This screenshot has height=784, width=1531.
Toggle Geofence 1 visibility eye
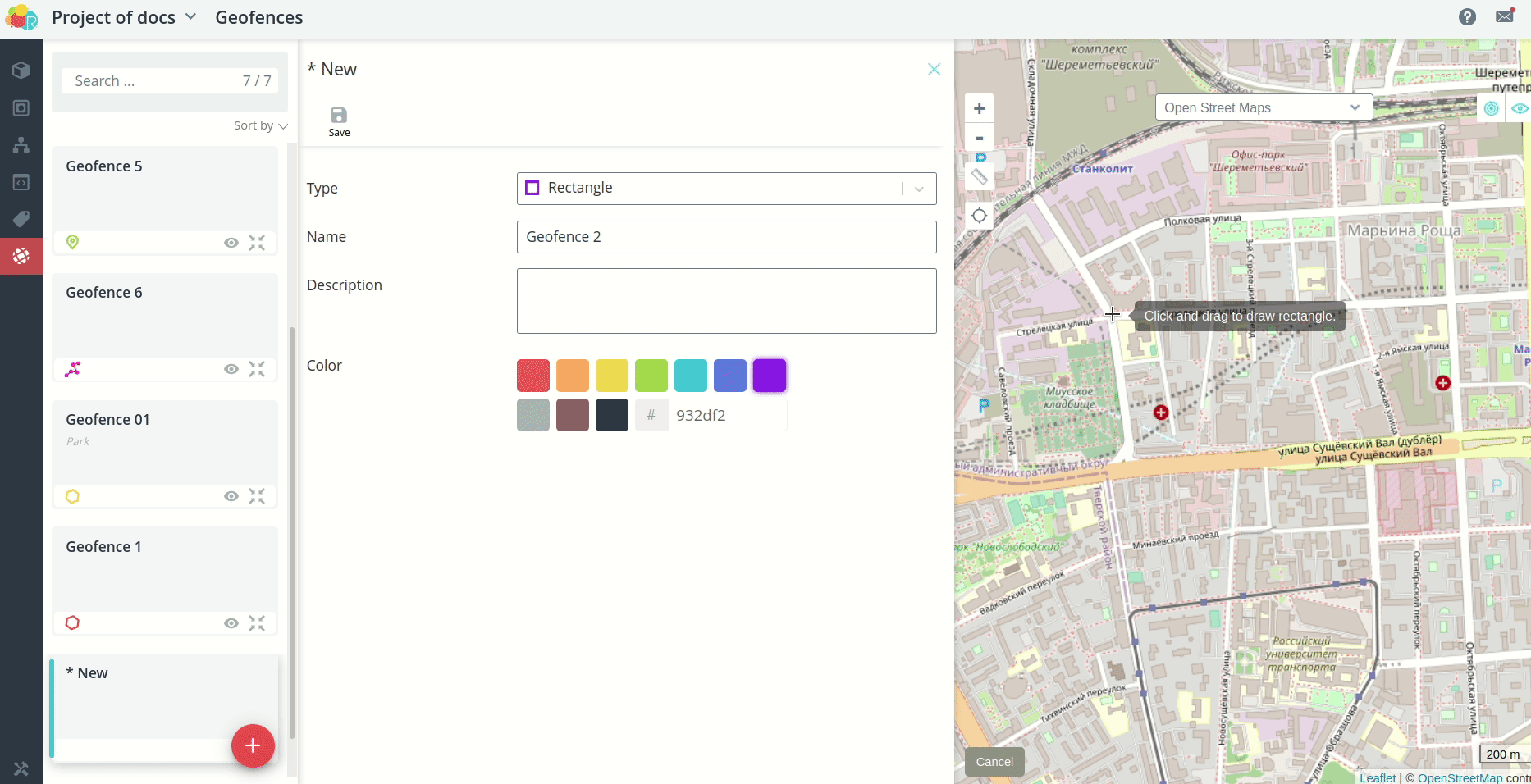(231, 623)
